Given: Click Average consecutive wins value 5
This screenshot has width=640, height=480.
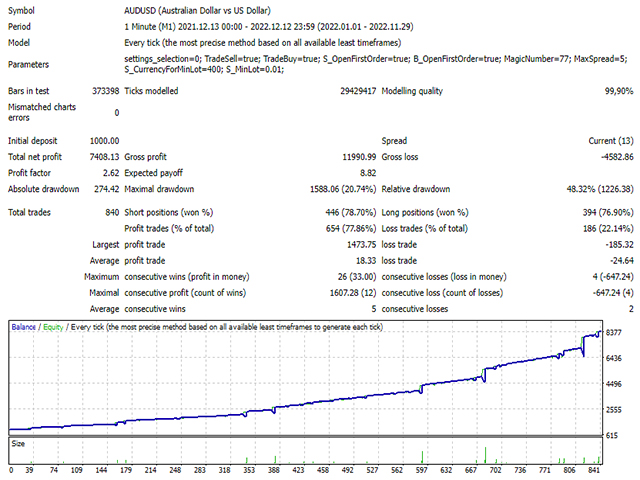Looking at the screenshot, I should (x=373, y=309).
